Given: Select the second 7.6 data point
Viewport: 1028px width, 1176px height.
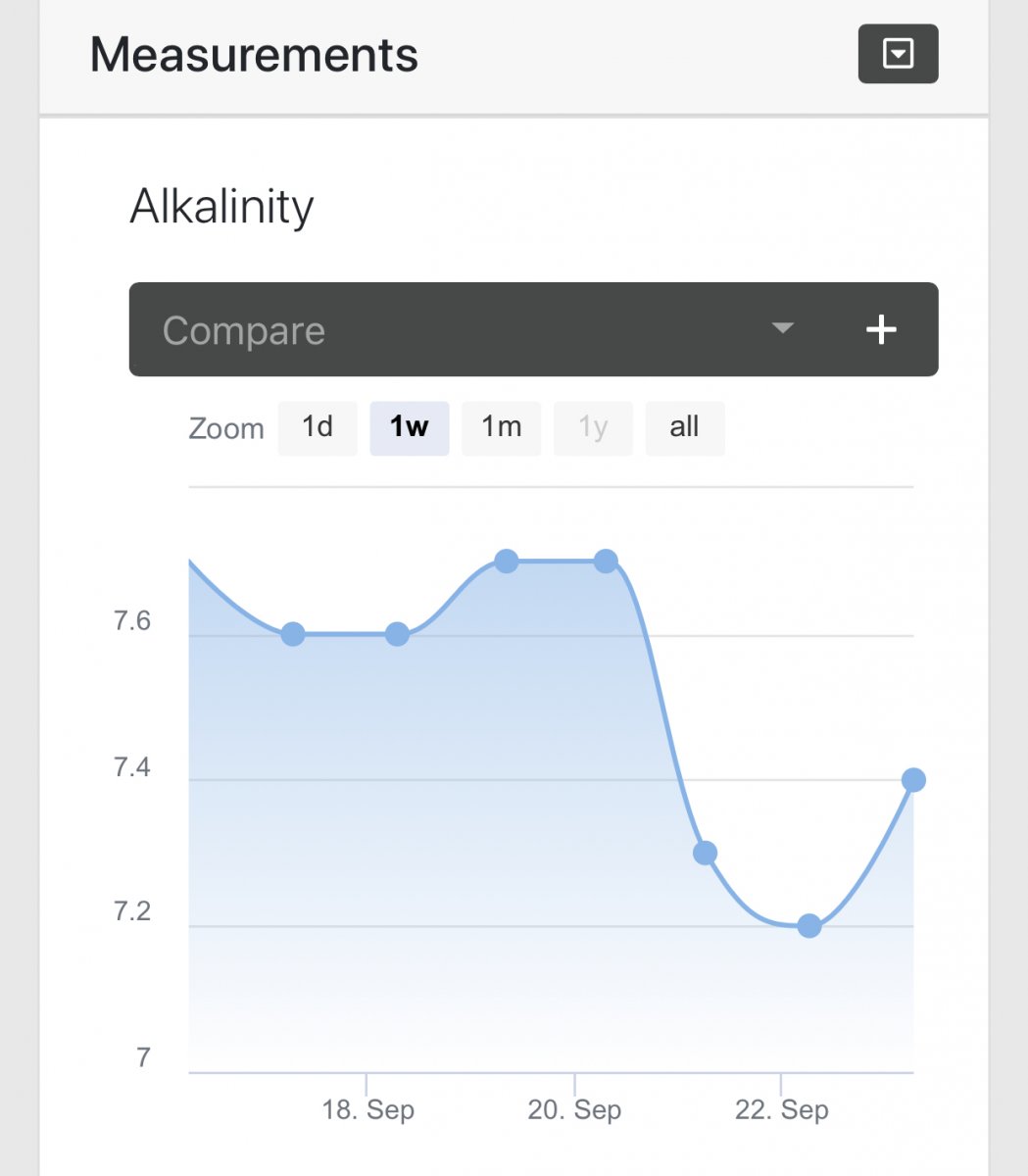Looking at the screenshot, I should [x=397, y=634].
